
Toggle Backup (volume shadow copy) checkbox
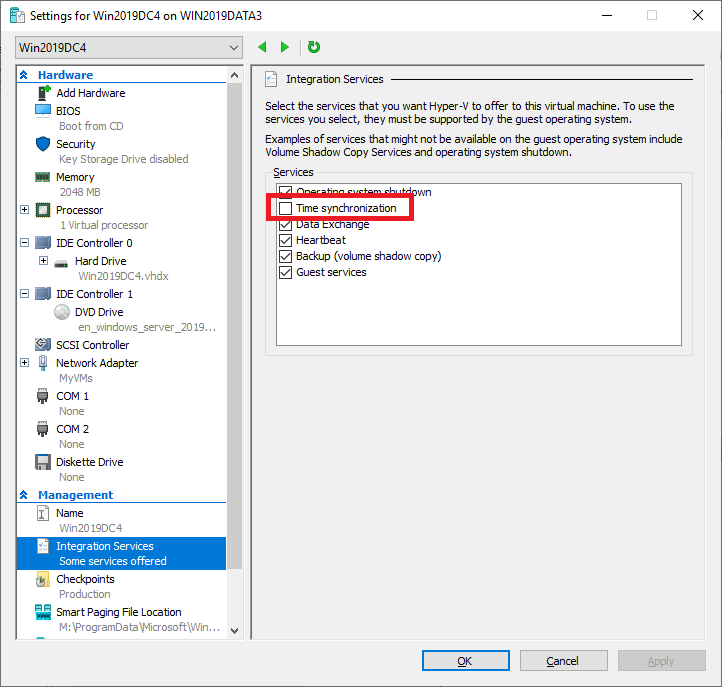285,256
